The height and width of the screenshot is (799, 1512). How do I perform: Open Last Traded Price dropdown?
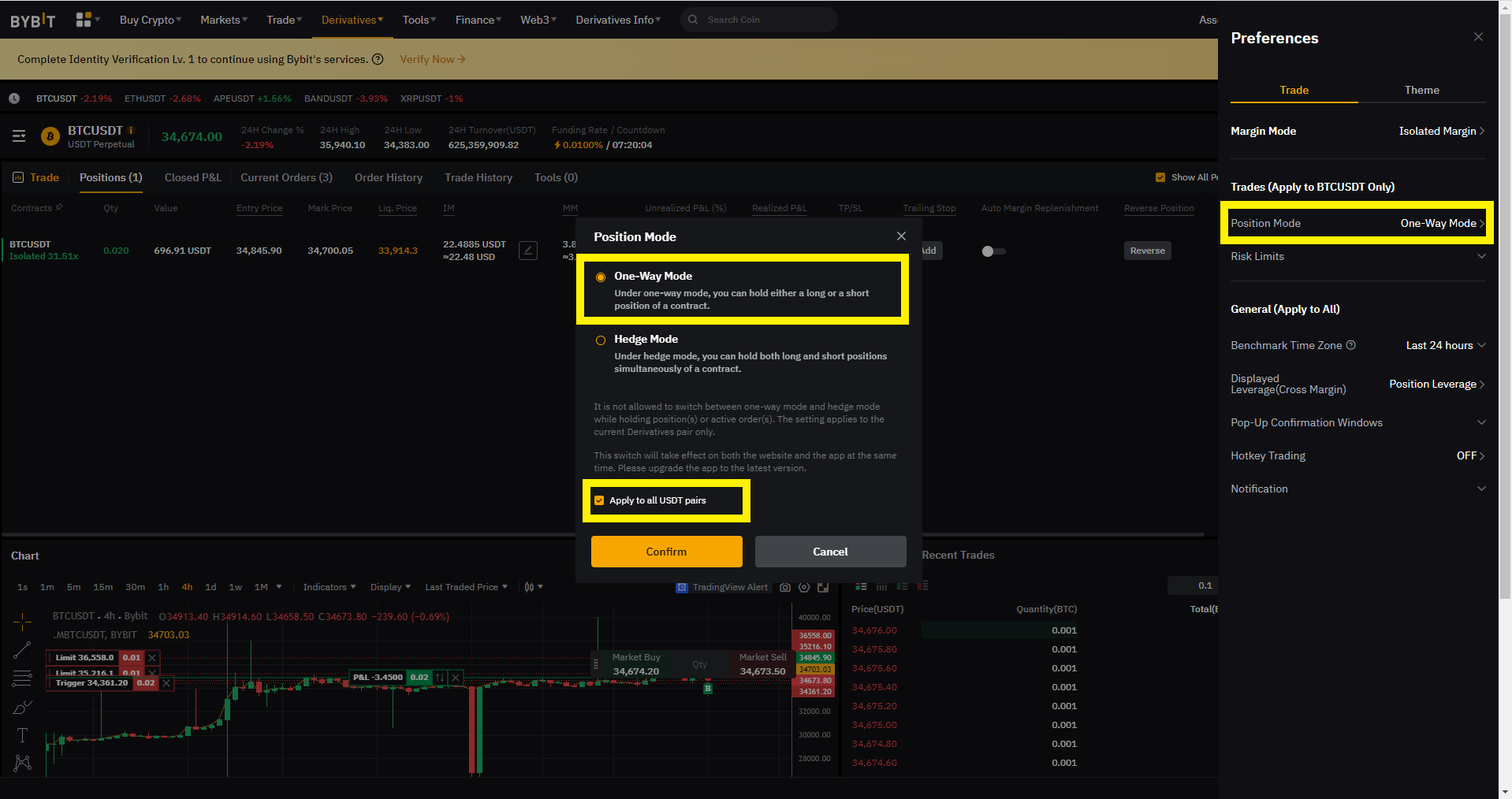coord(466,587)
